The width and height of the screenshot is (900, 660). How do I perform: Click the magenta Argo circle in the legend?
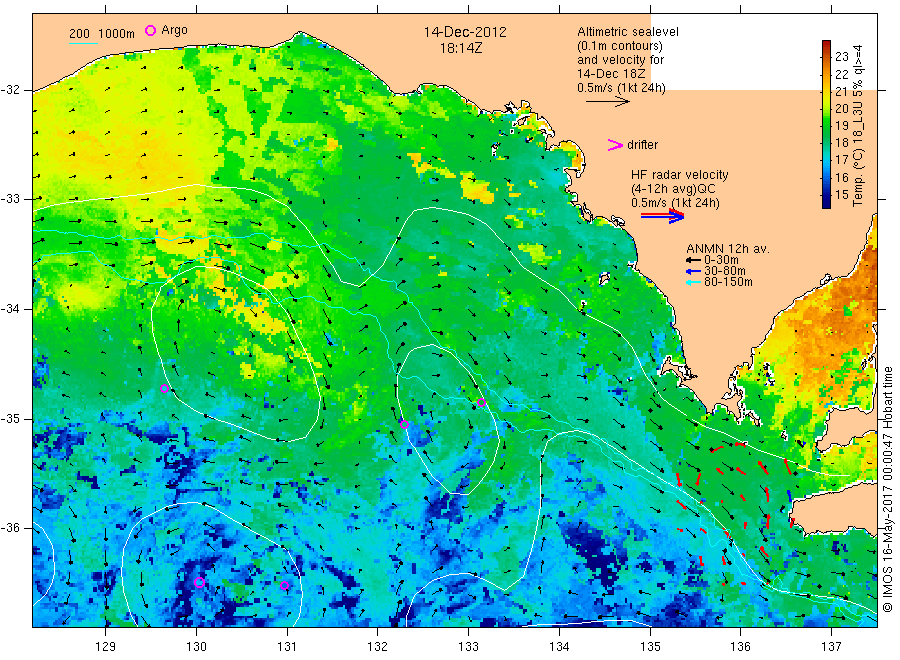(150, 30)
